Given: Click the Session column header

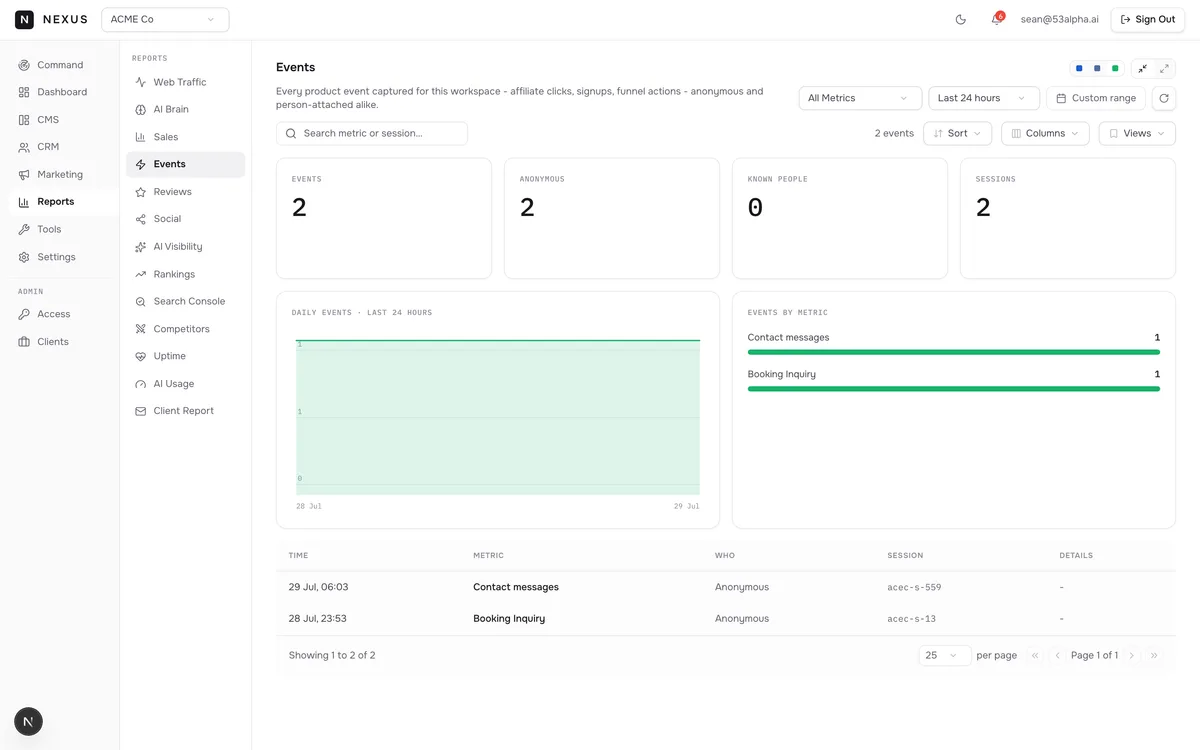Looking at the screenshot, I should 905,555.
